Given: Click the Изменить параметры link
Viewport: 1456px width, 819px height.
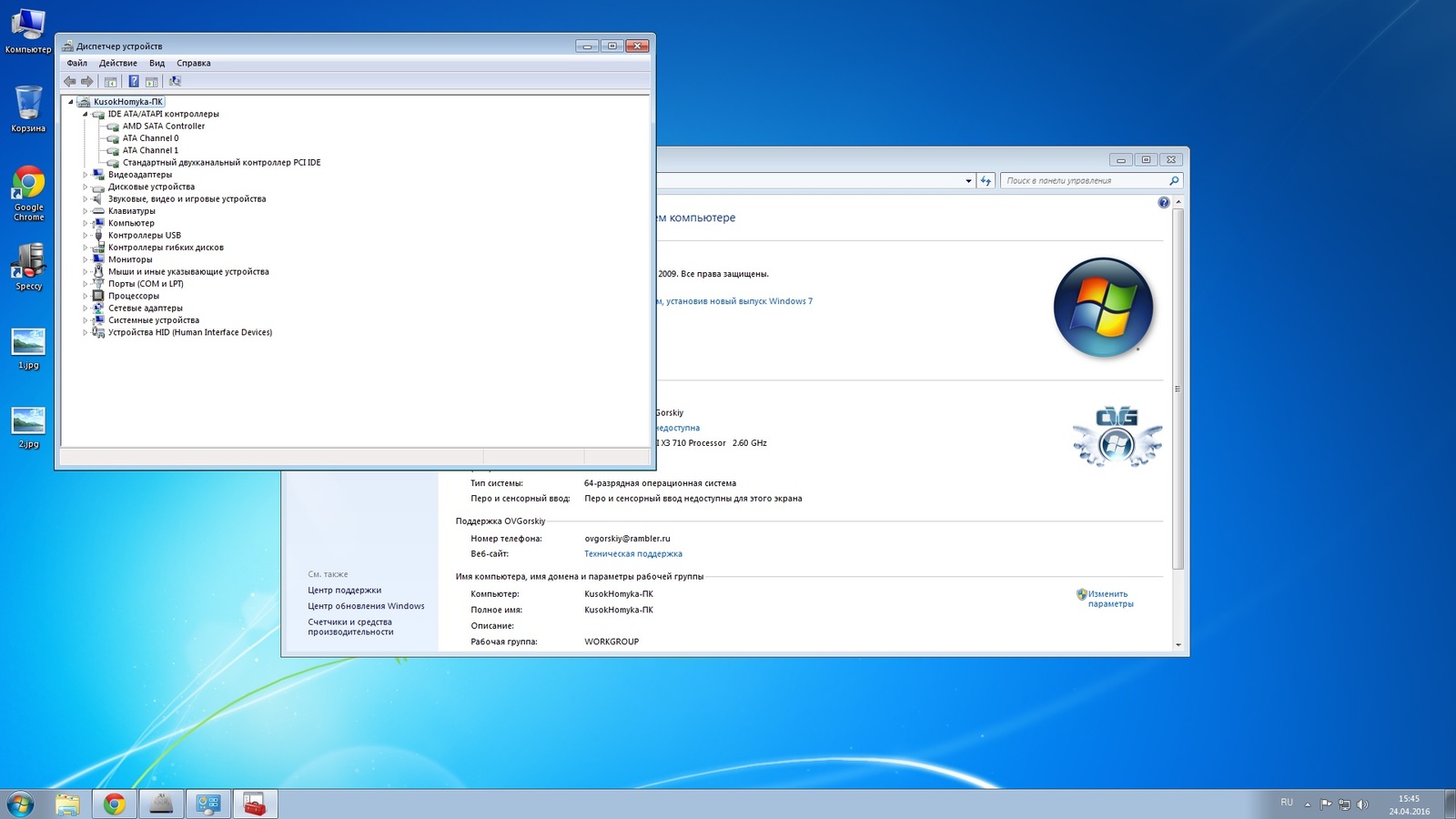Looking at the screenshot, I should point(1109,599).
